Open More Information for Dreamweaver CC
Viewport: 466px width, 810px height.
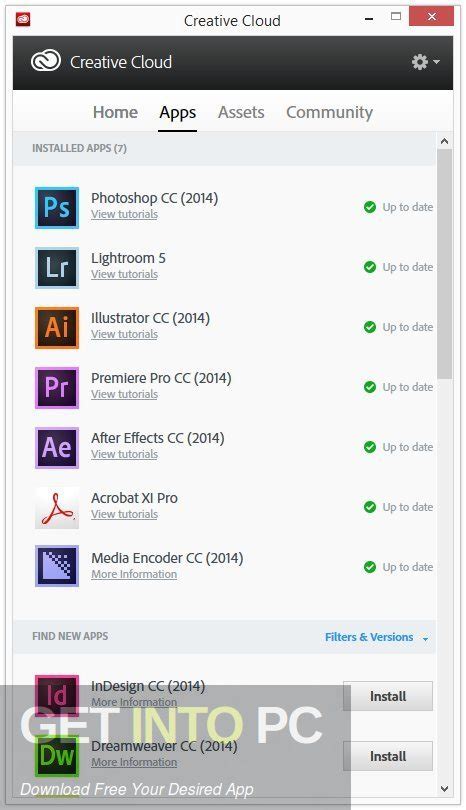pos(134,762)
